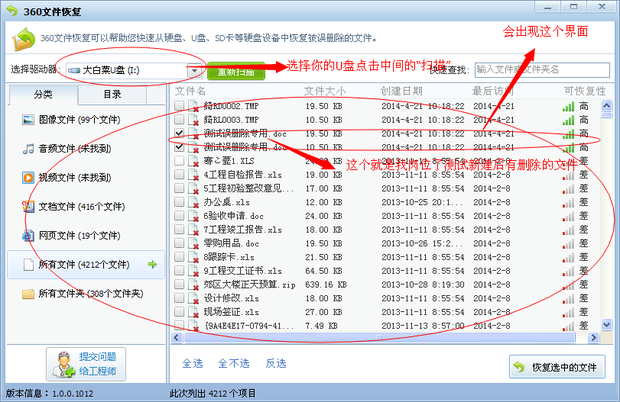Click the document files category icon
This screenshot has width=620, height=402.
click(28, 206)
